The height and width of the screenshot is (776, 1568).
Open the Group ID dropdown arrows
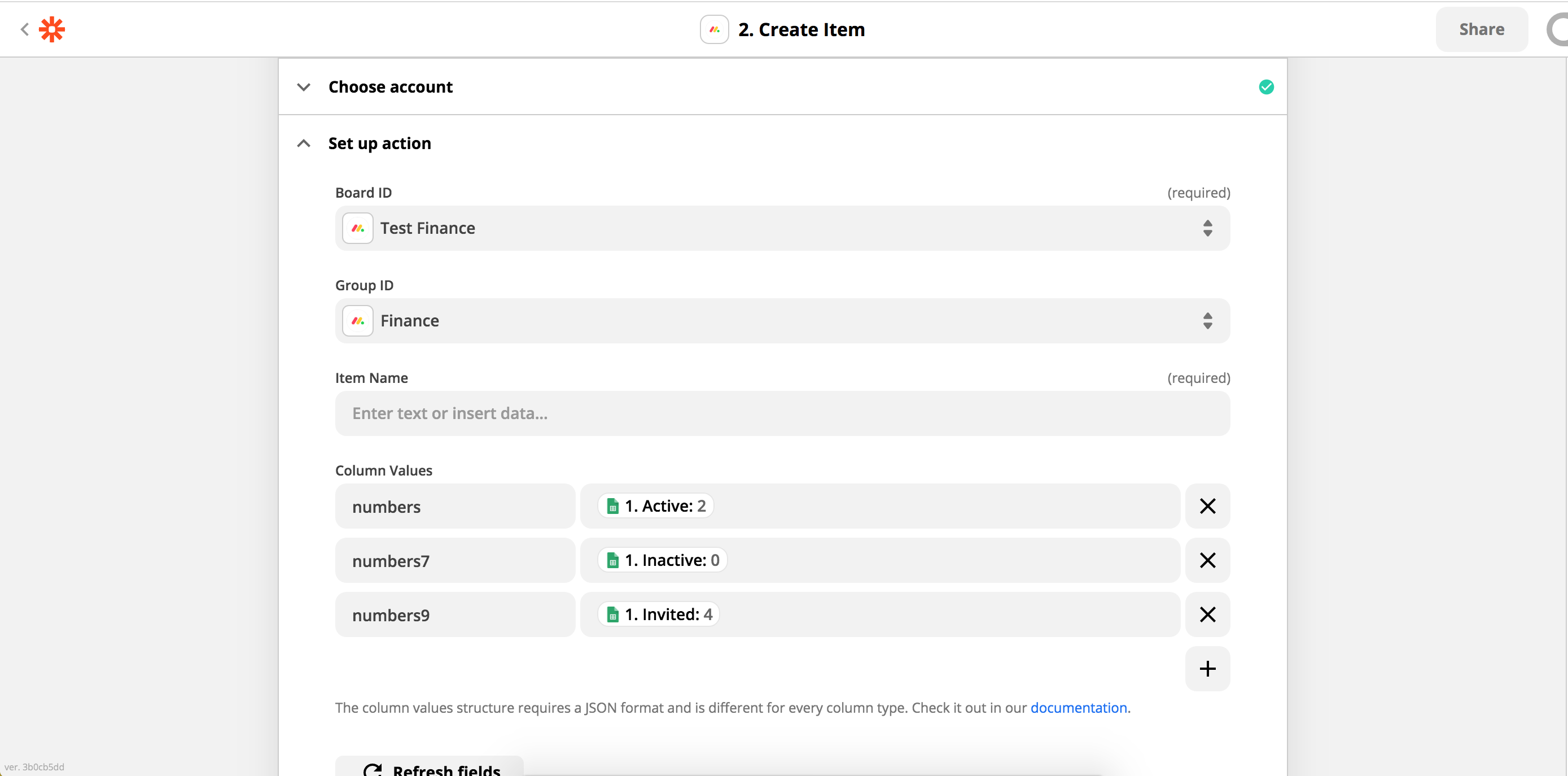point(1208,321)
